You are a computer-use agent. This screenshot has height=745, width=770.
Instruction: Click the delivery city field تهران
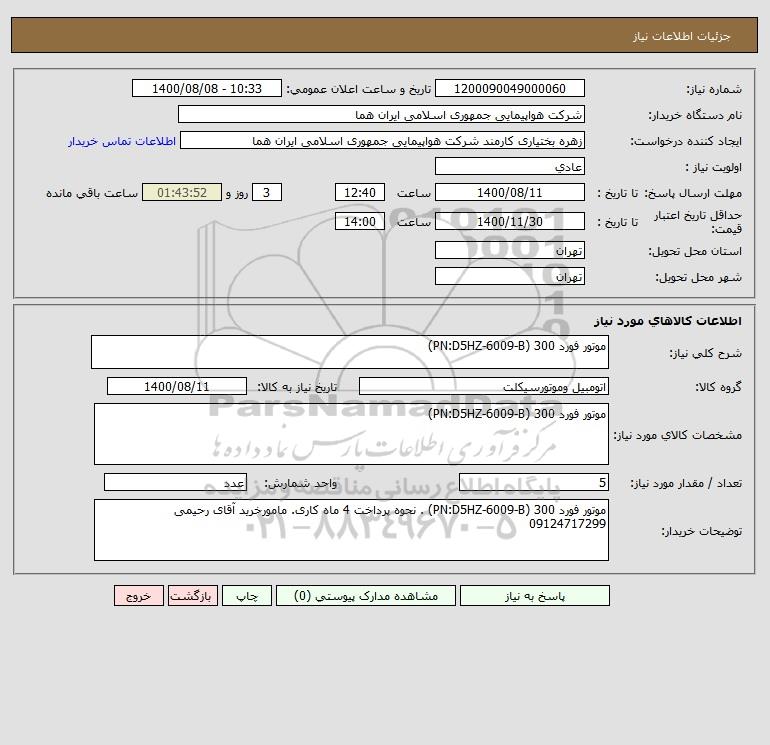point(510,276)
